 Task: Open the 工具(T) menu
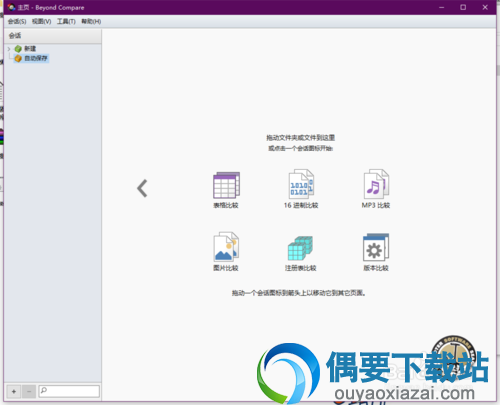click(x=66, y=22)
